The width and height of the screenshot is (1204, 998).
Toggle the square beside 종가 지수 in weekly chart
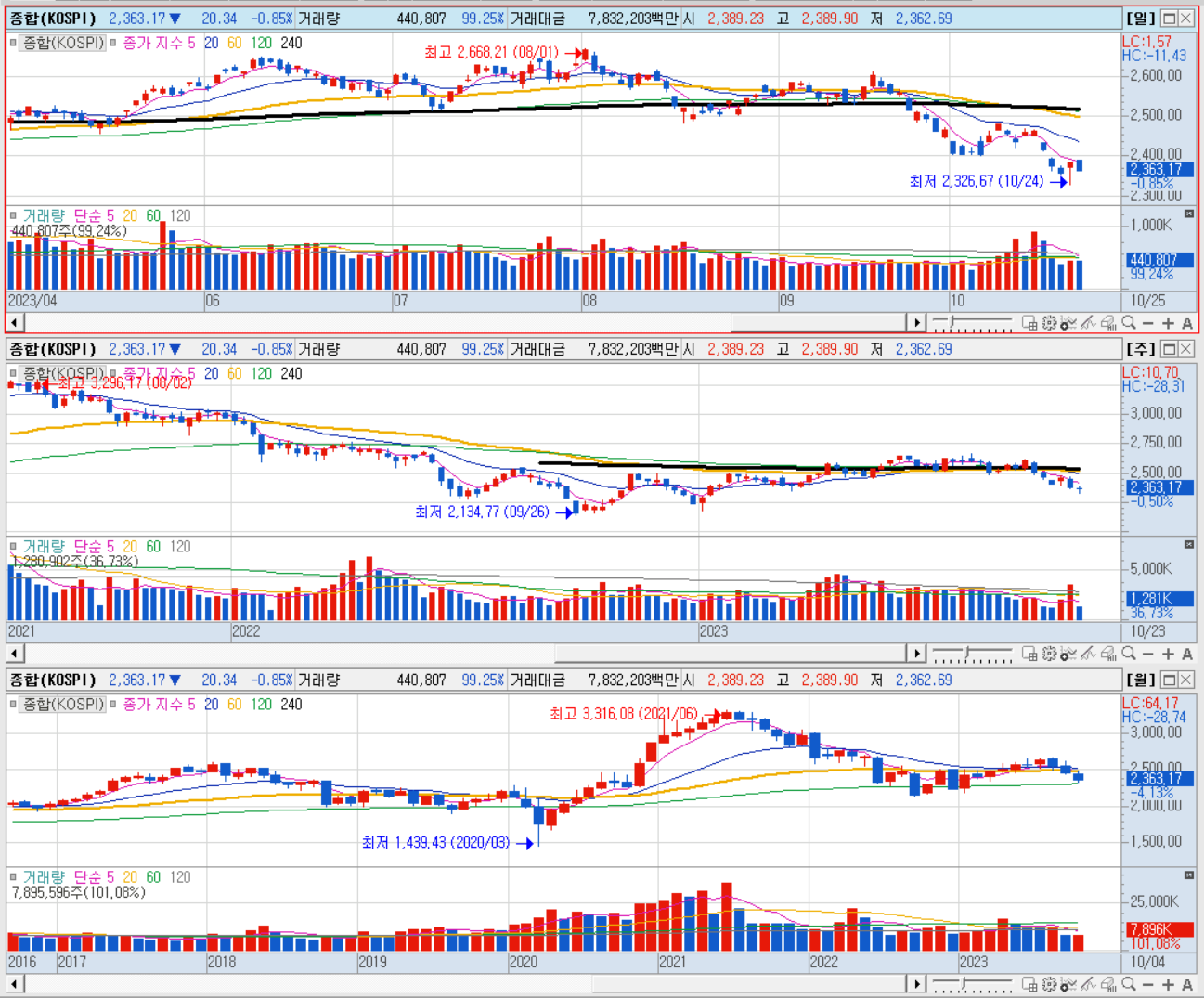tap(113, 373)
